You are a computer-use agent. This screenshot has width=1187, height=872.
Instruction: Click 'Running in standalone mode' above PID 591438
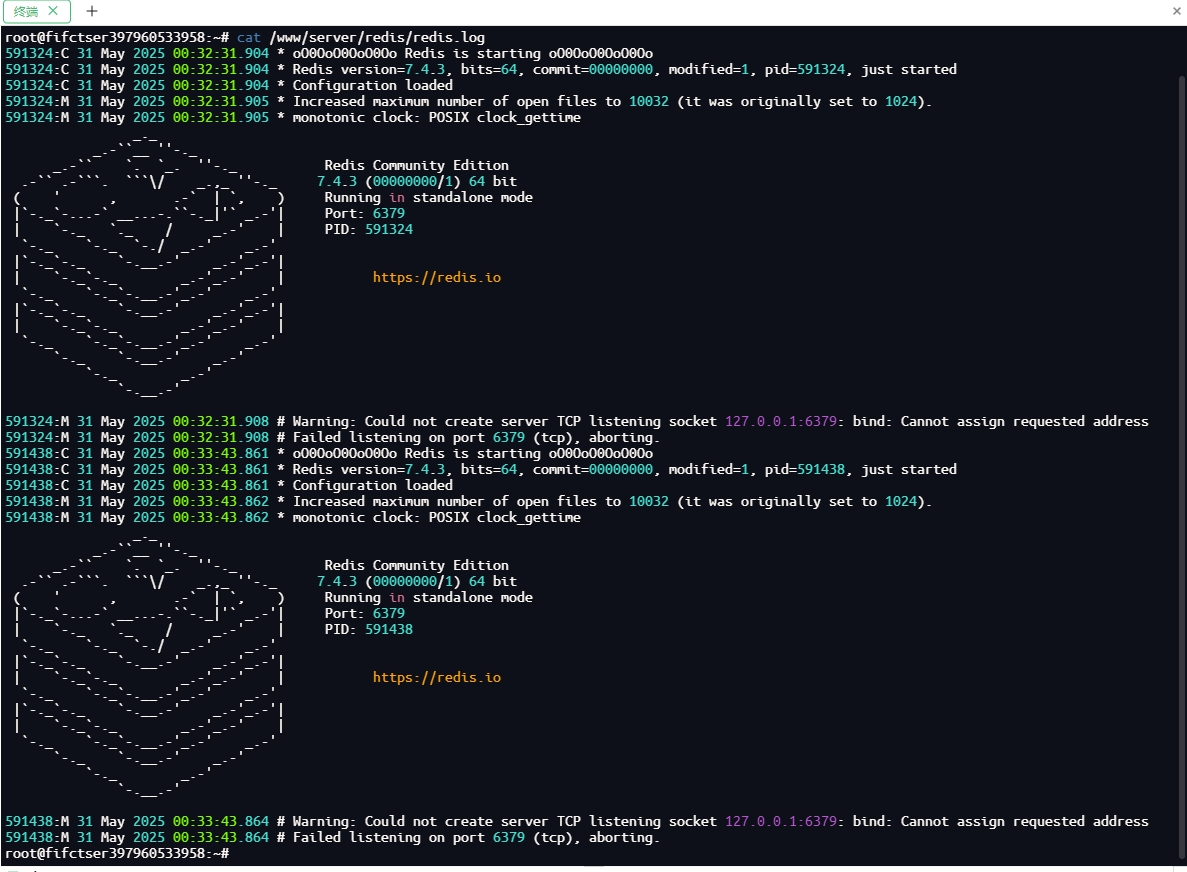[x=428, y=597]
